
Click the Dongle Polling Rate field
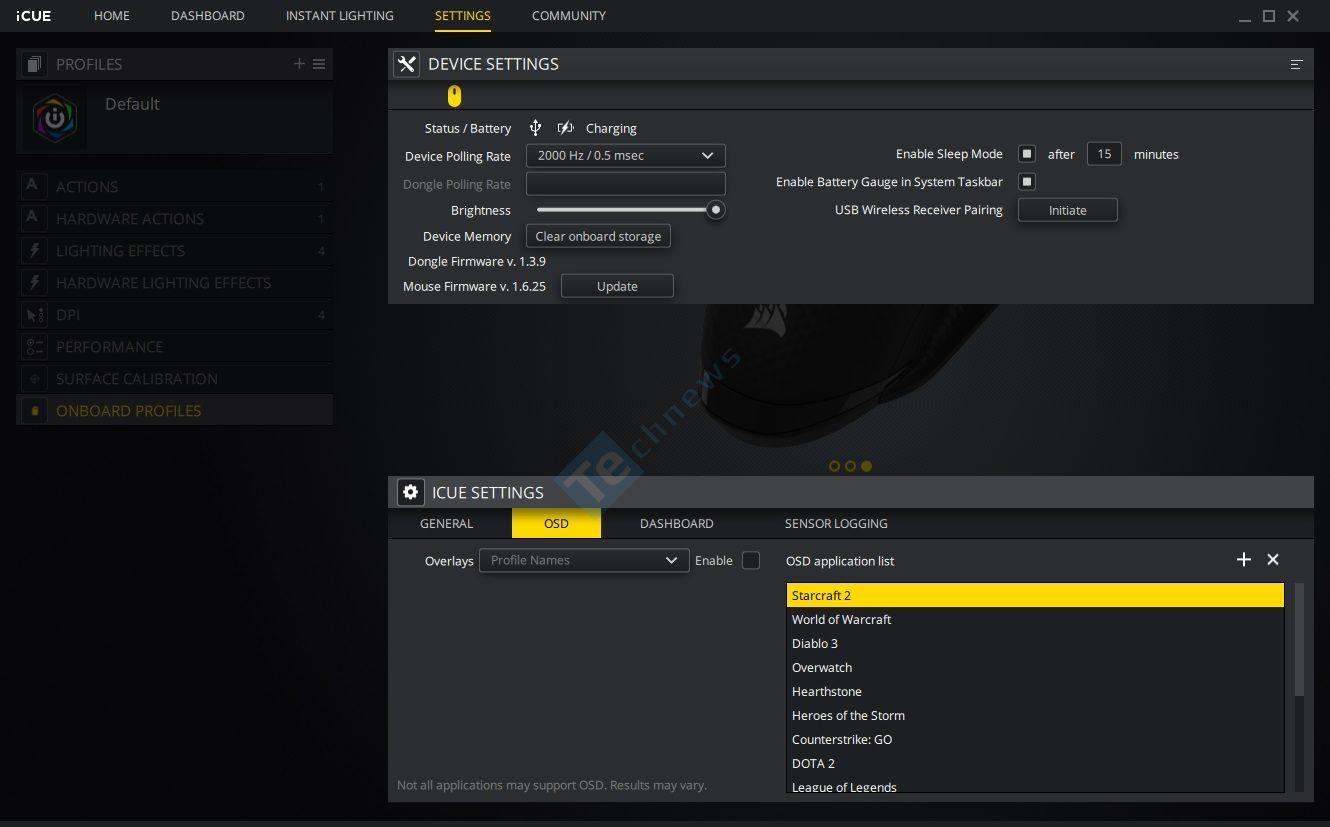[625, 184]
